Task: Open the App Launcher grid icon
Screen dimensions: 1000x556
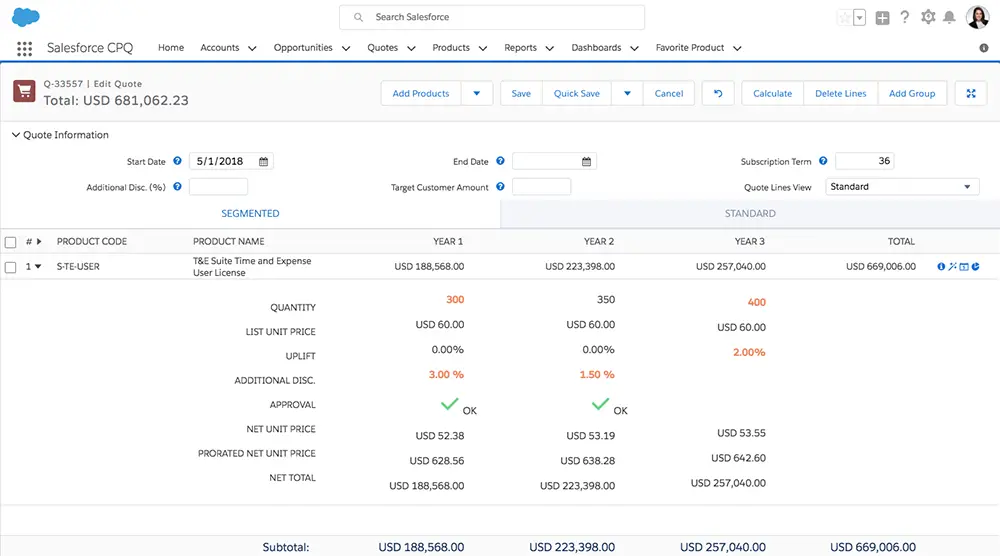Action: pos(24,48)
